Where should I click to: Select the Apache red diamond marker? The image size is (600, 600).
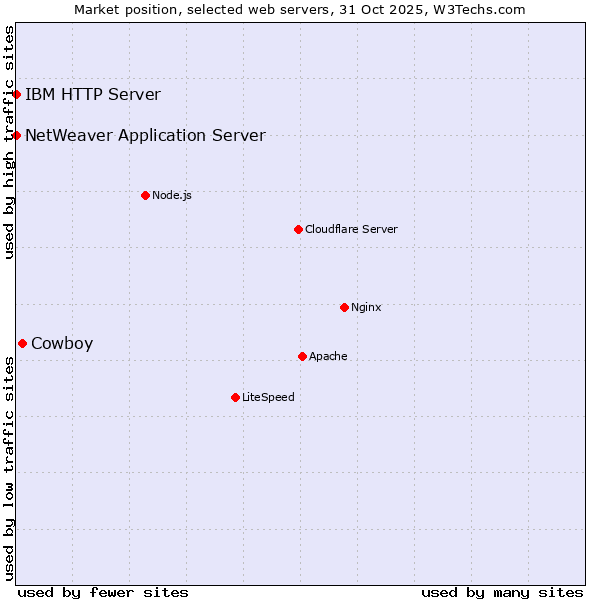tap(302, 356)
